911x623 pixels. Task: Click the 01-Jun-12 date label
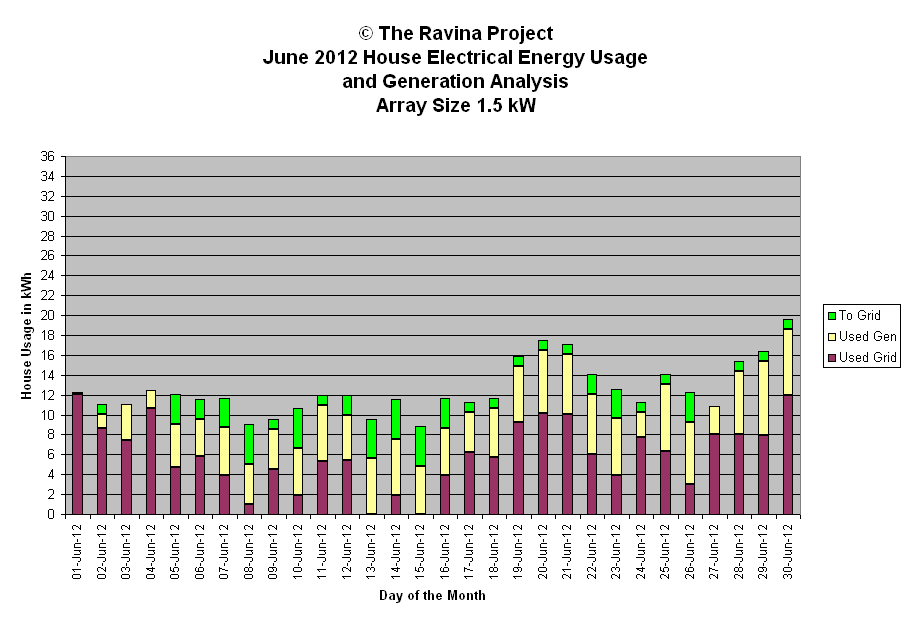coord(77,552)
